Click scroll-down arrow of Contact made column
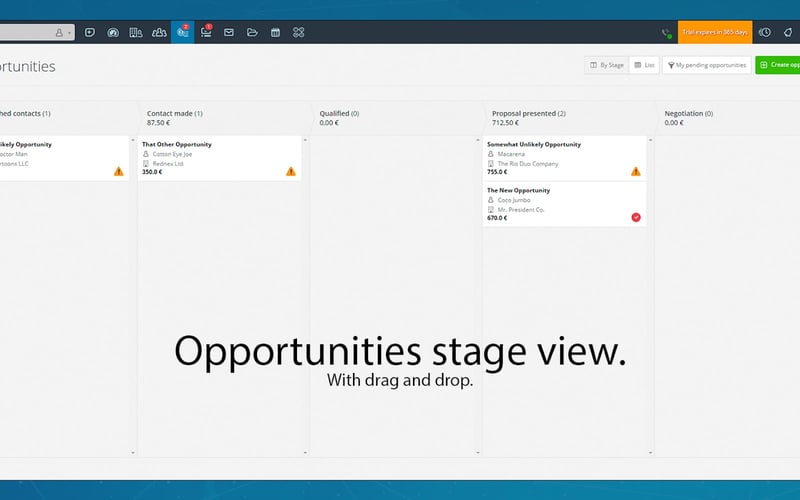 [305, 453]
